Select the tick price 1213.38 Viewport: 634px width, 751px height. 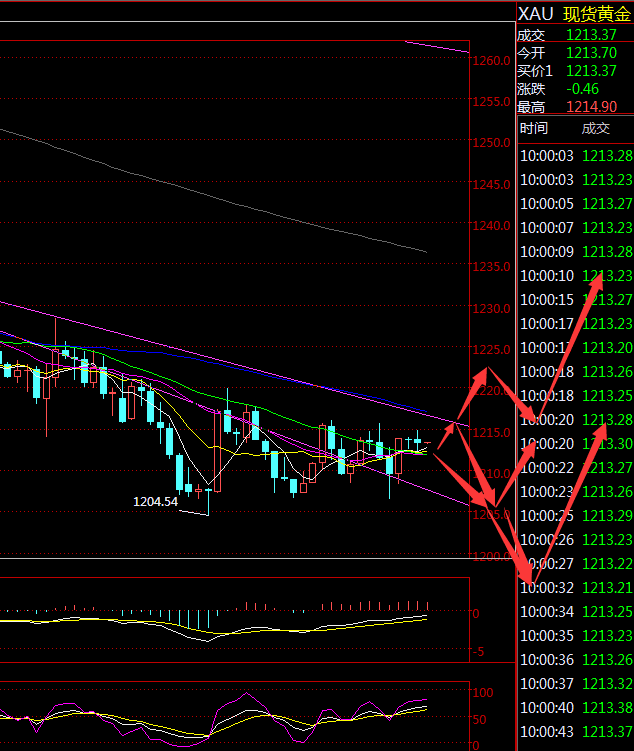[x=607, y=707]
